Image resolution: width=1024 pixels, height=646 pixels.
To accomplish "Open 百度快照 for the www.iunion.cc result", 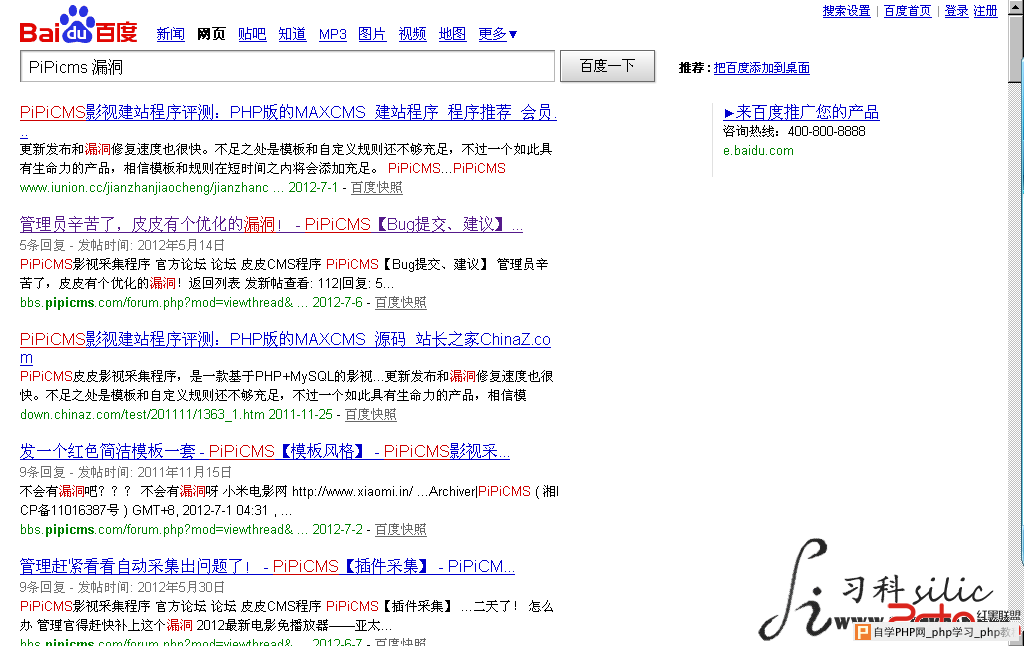I will (x=377, y=188).
